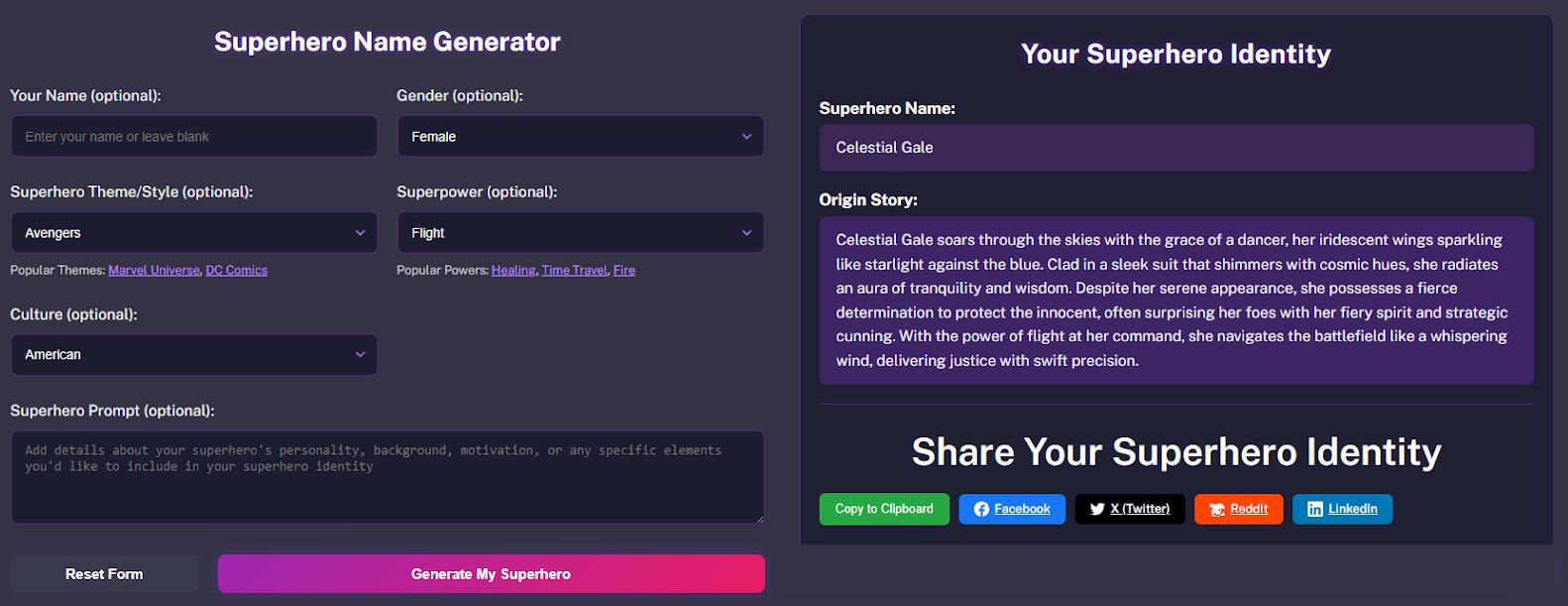This screenshot has width=1568, height=606.
Task: Click the Reddit alien icon
Action: point(1217,509)
